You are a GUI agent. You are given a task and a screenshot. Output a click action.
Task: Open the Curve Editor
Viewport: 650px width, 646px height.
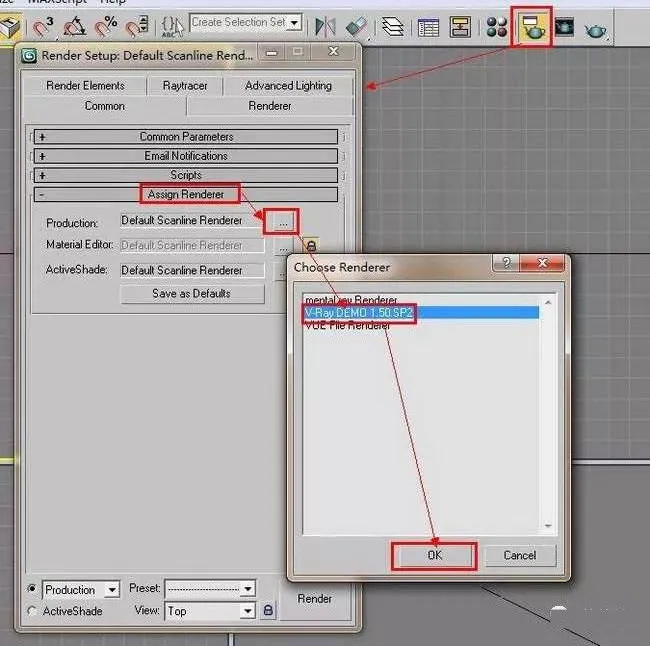click(x=428, y=27)
